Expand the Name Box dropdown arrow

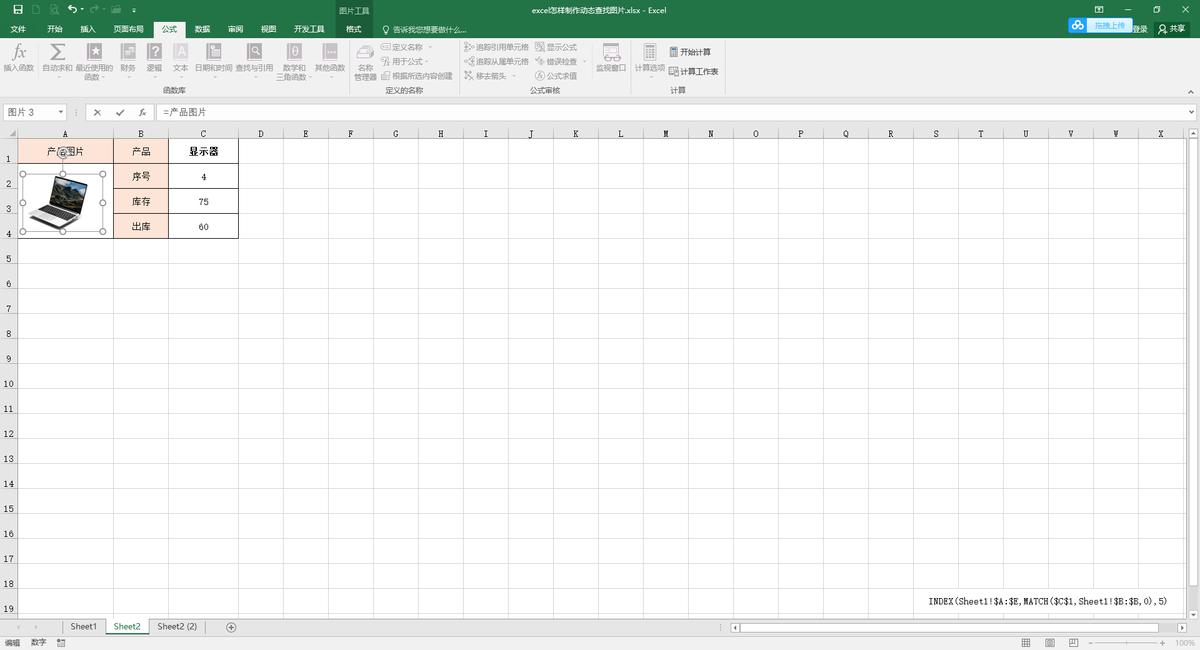(x=62, y=113)
